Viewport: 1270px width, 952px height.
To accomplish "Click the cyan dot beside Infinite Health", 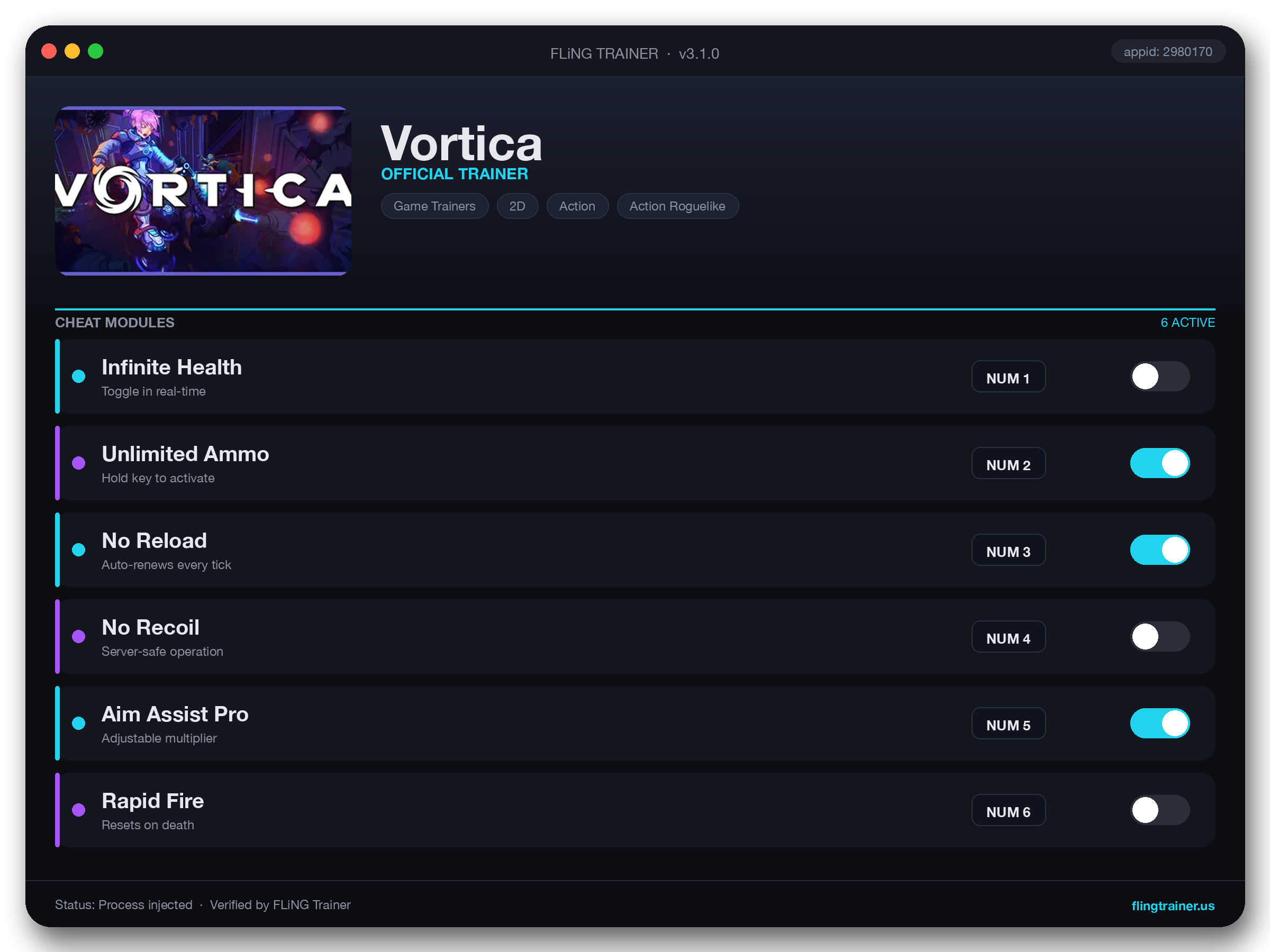I will pyautogui.click(x=79, y=377).
